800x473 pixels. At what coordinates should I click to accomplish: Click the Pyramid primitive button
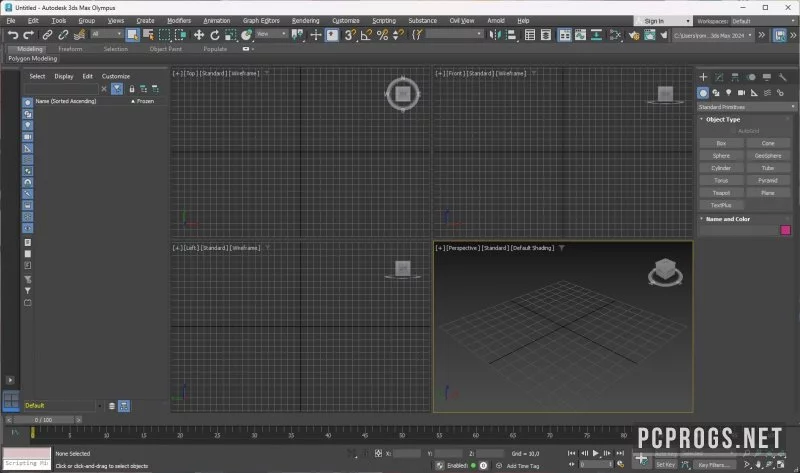click(x=768, y=180)
